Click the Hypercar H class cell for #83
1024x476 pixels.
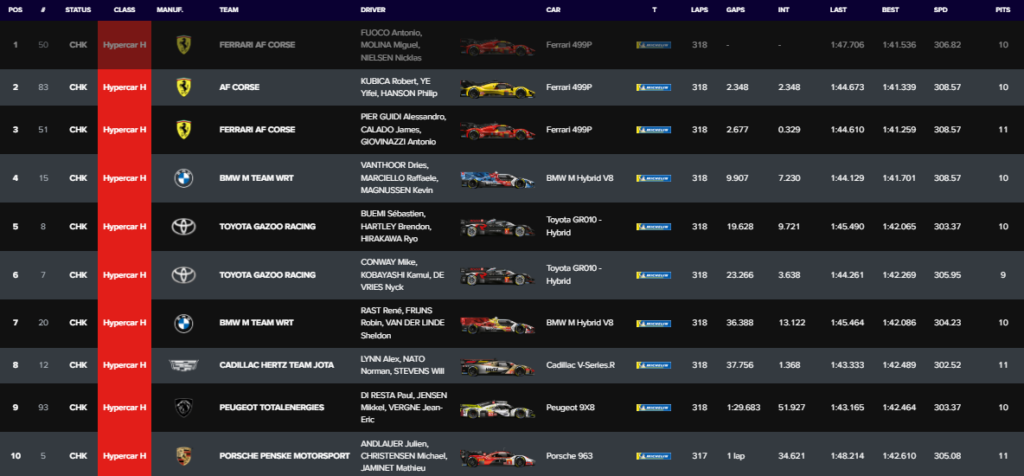pyautogui.click(x=125, y=87)
